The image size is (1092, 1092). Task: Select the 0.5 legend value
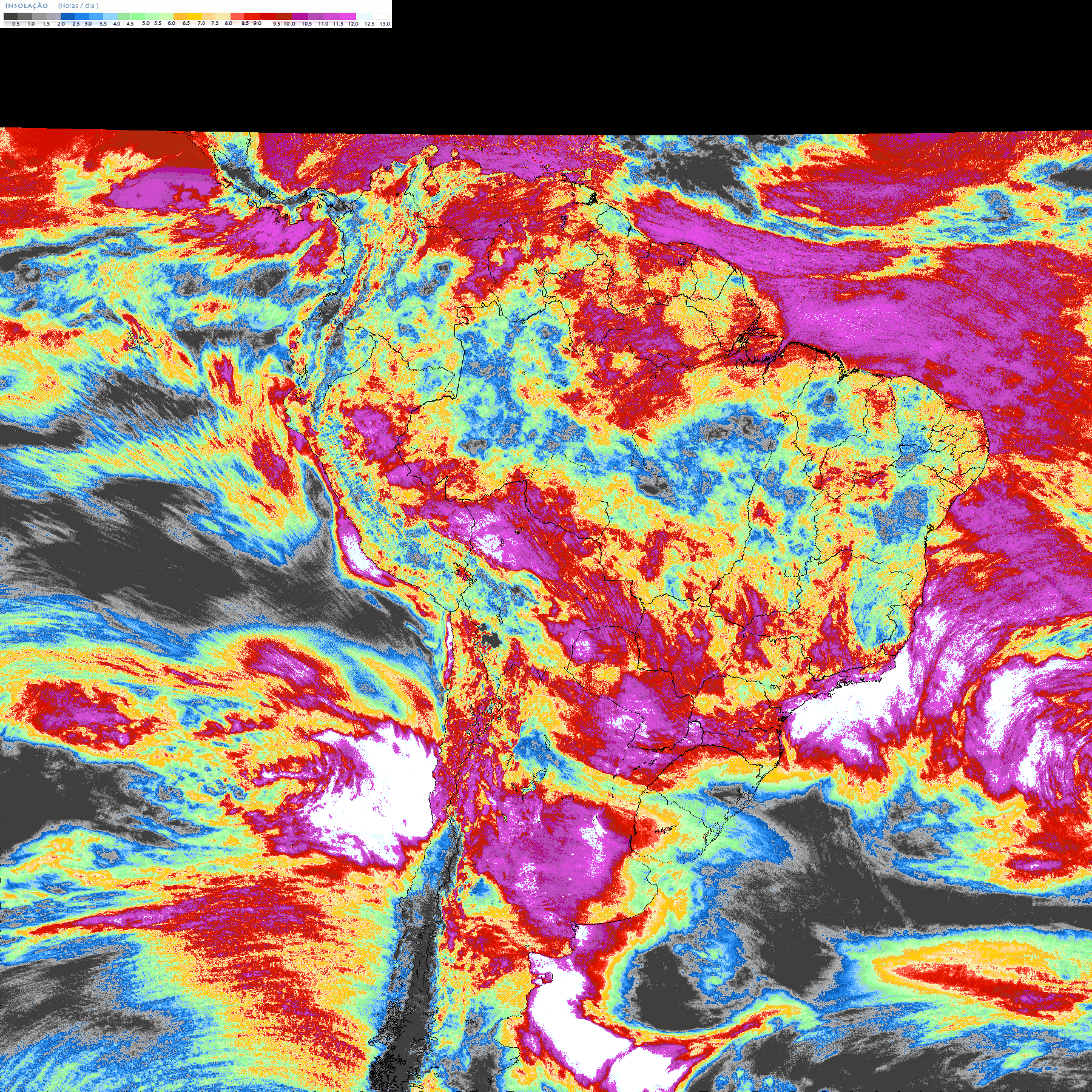[x=16, y=24]
